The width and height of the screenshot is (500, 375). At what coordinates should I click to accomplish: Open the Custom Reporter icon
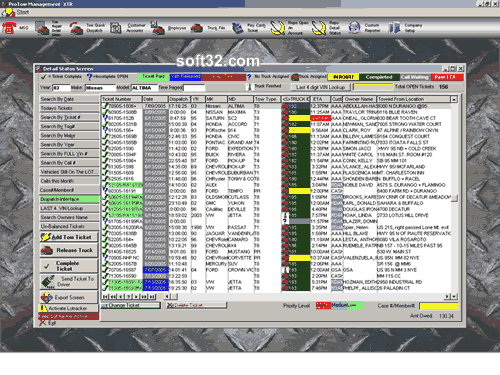click(x=354, y=28)
